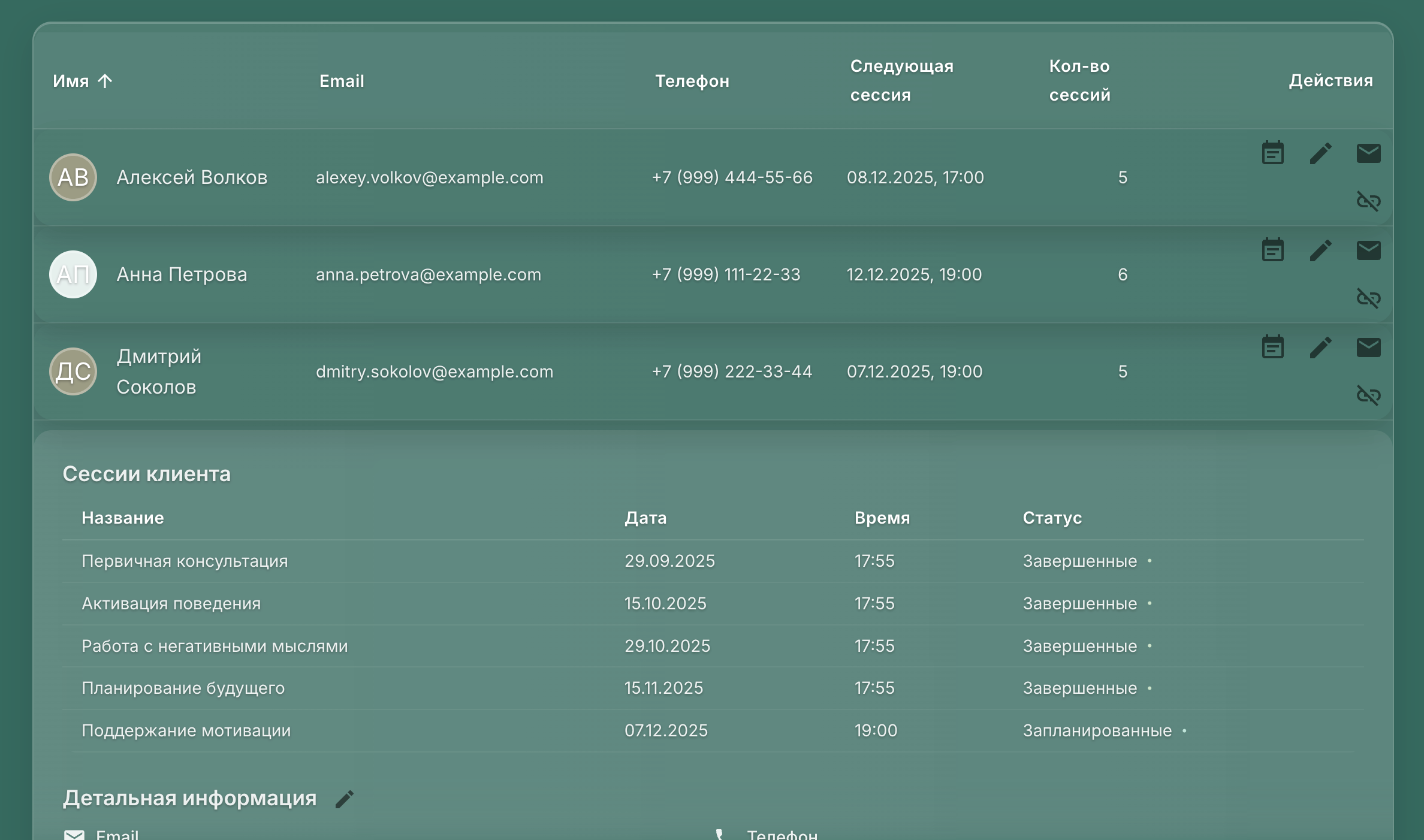Send email to Анна Петрова envelope icon
The height and width of the screenshot is (840, 1424).
click(1368, 250)
